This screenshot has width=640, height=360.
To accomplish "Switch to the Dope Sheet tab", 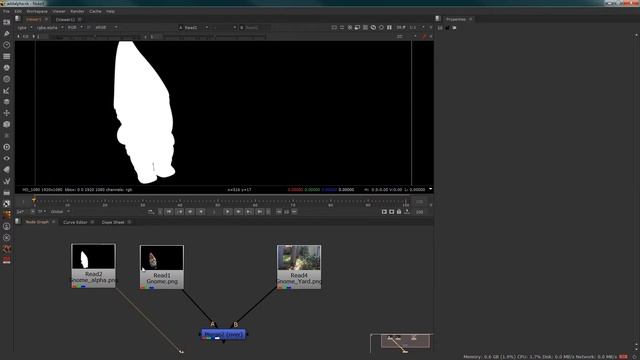I will (113, 222).
